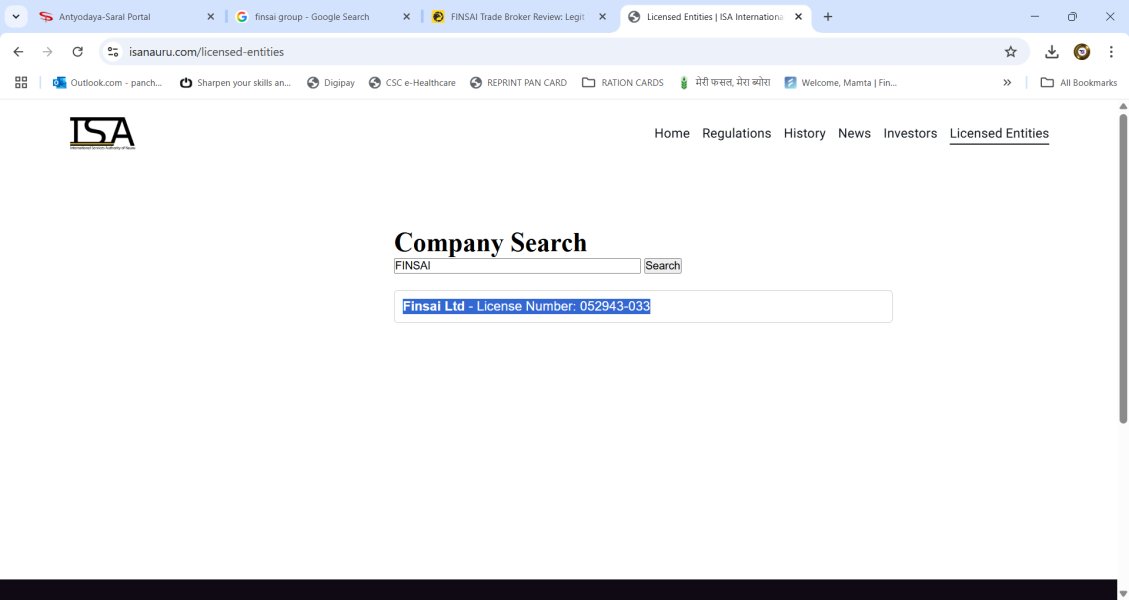Open the profile avatar icon
Image resolution: width=1129 pixels, height=600 pixels.
coord(1081,52)
